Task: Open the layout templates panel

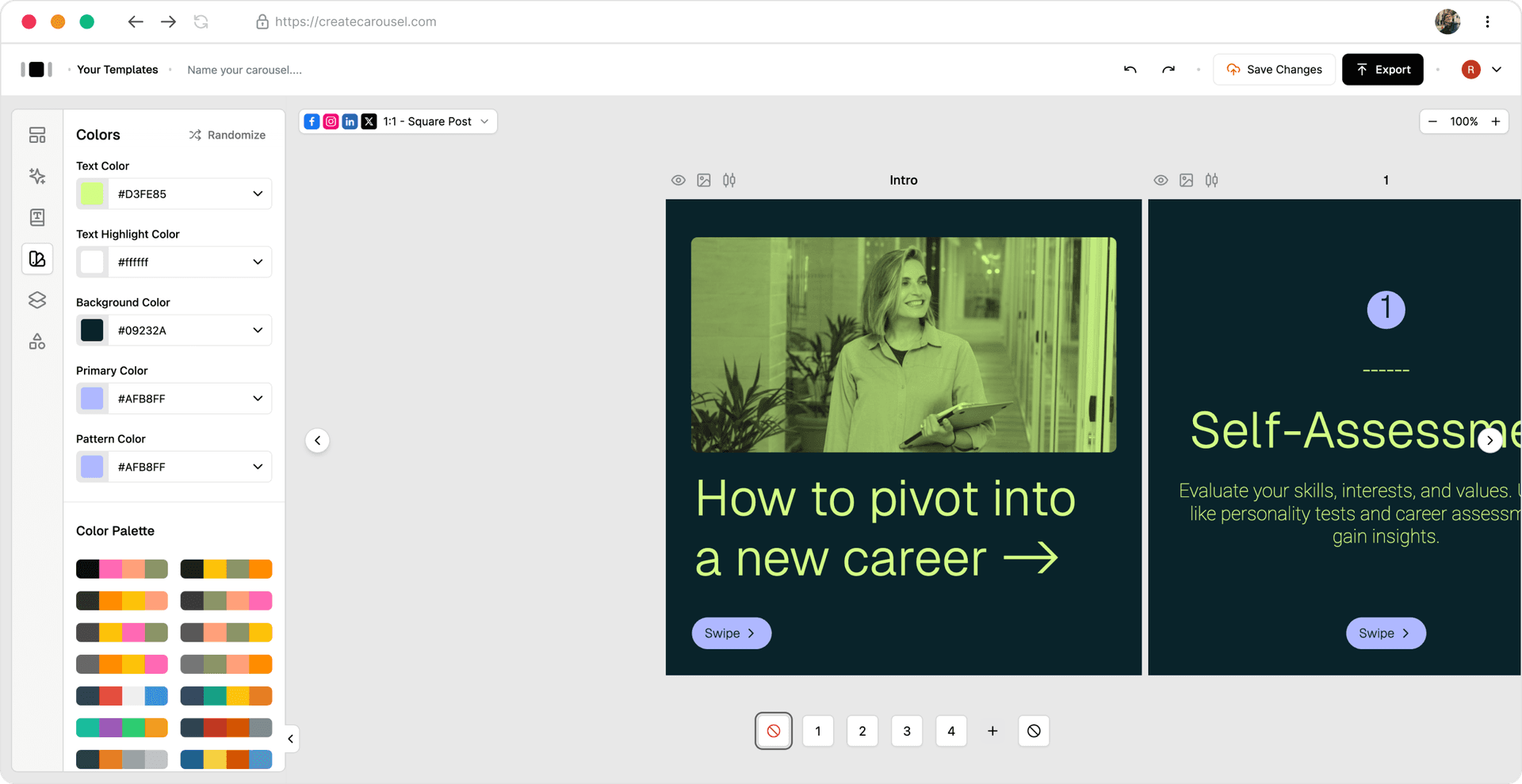Action: [37, 135]
